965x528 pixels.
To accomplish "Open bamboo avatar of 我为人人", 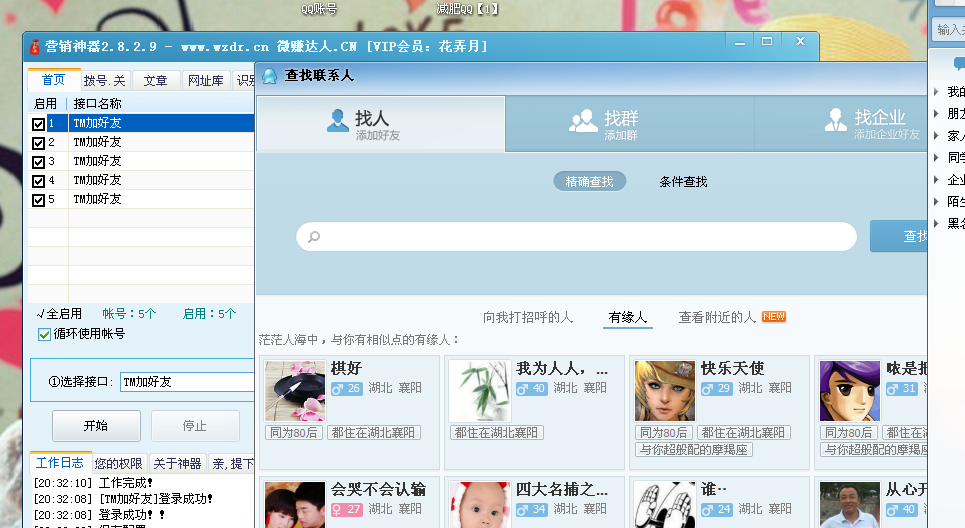I will point(480,391).
